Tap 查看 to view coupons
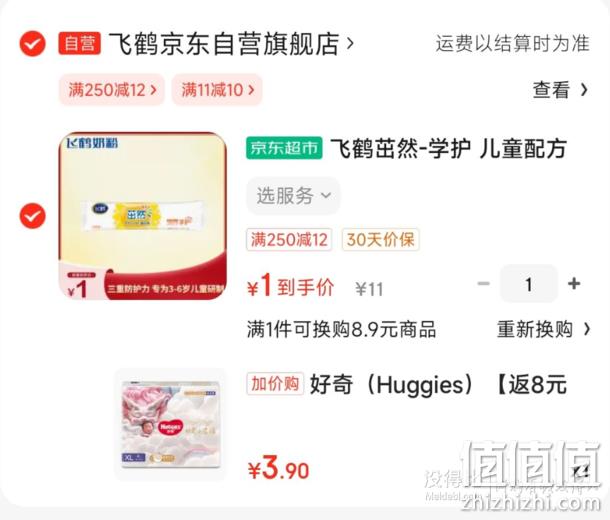The image size is (610, 520). point(551,90)
